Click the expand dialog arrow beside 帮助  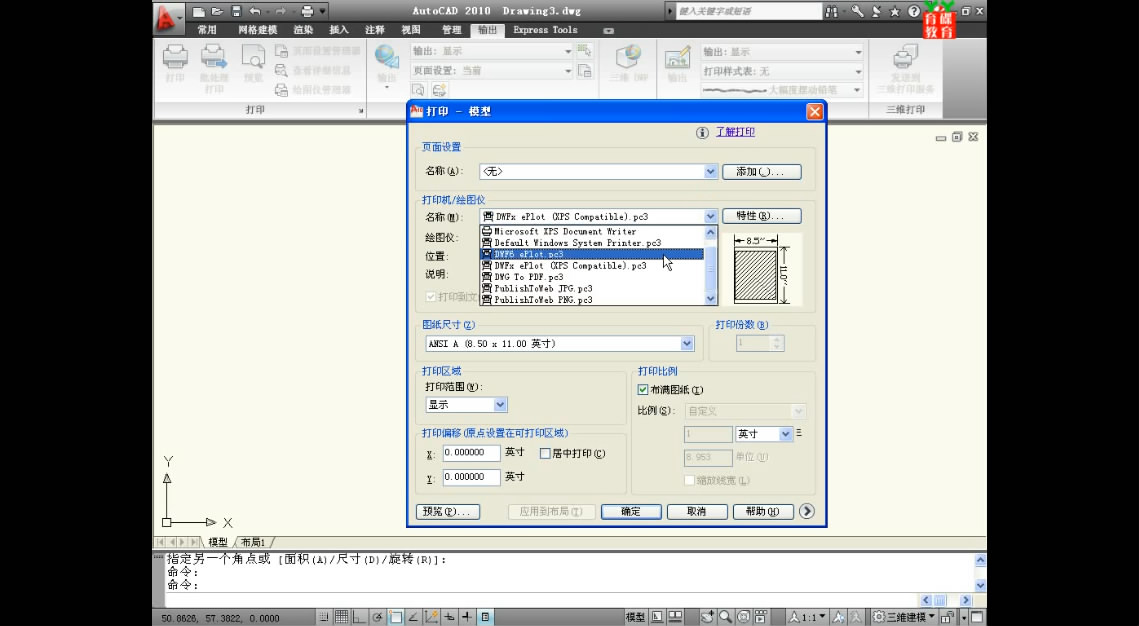(806, 511)
